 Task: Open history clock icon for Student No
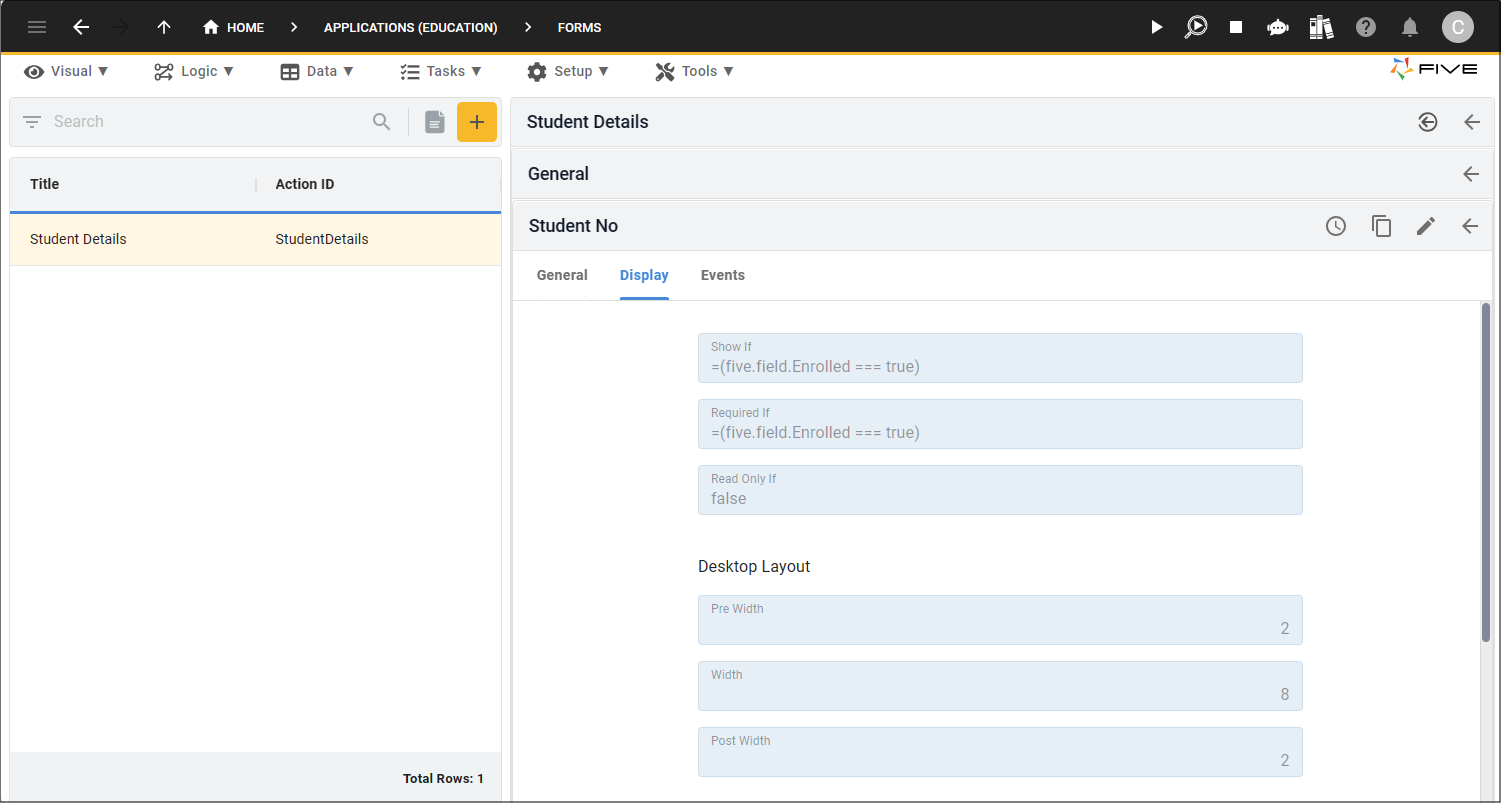1336,226
